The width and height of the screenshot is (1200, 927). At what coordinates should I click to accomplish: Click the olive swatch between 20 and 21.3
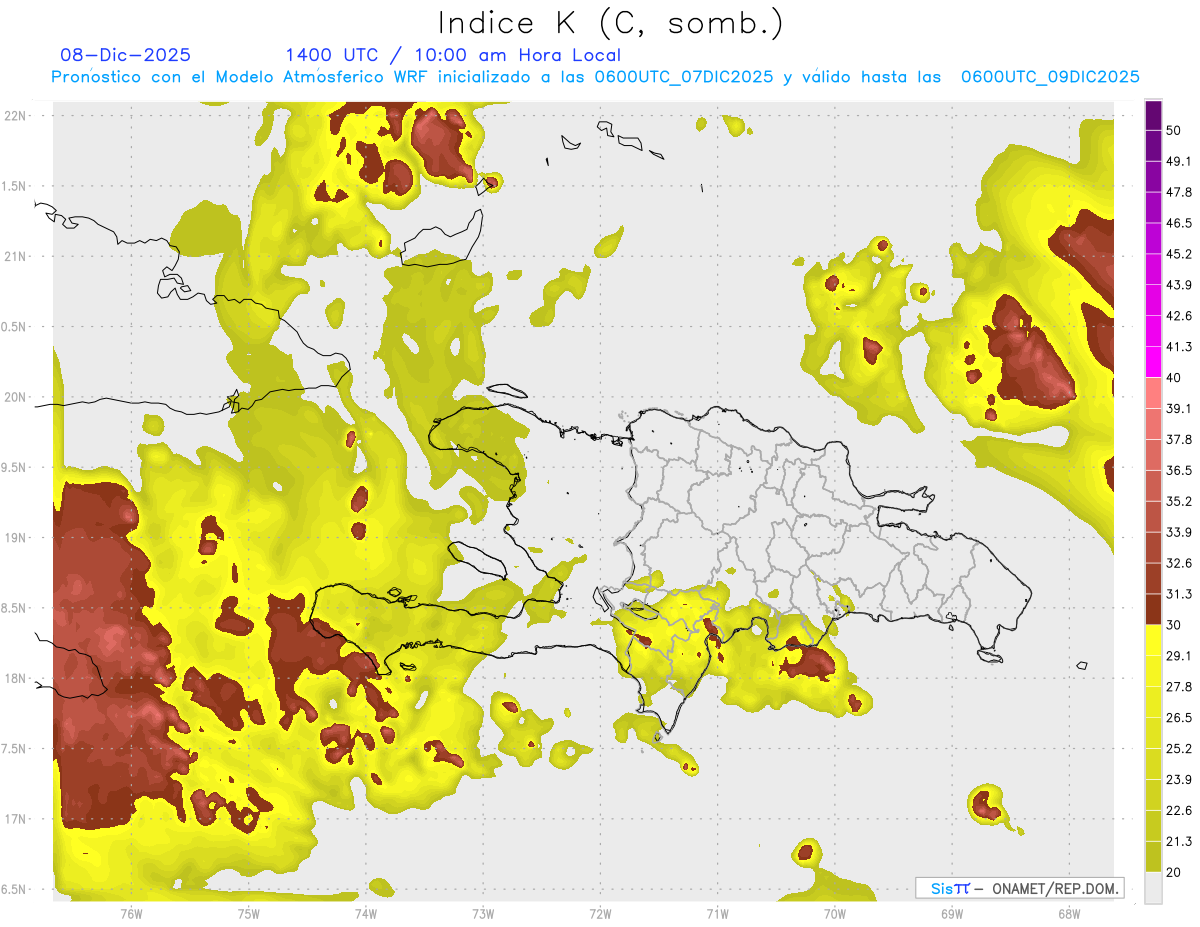[x=1153, y=857]
